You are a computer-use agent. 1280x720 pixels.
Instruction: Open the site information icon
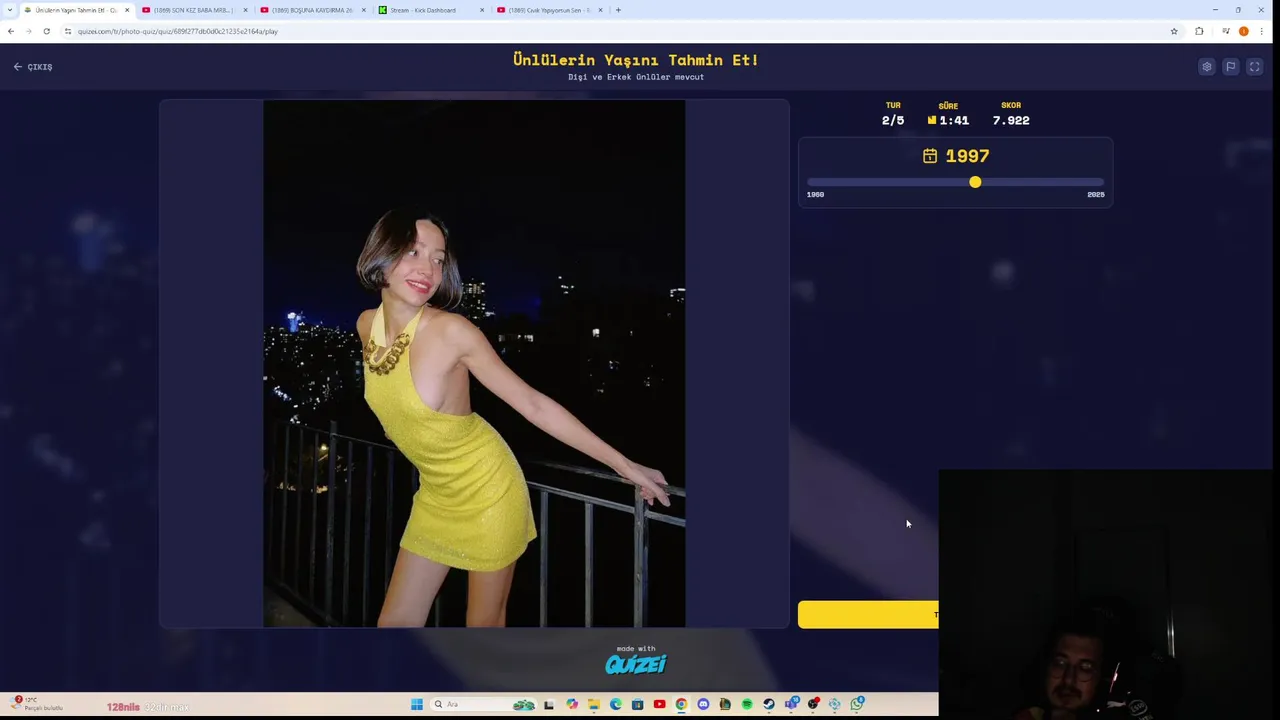(x=68, y=31)
